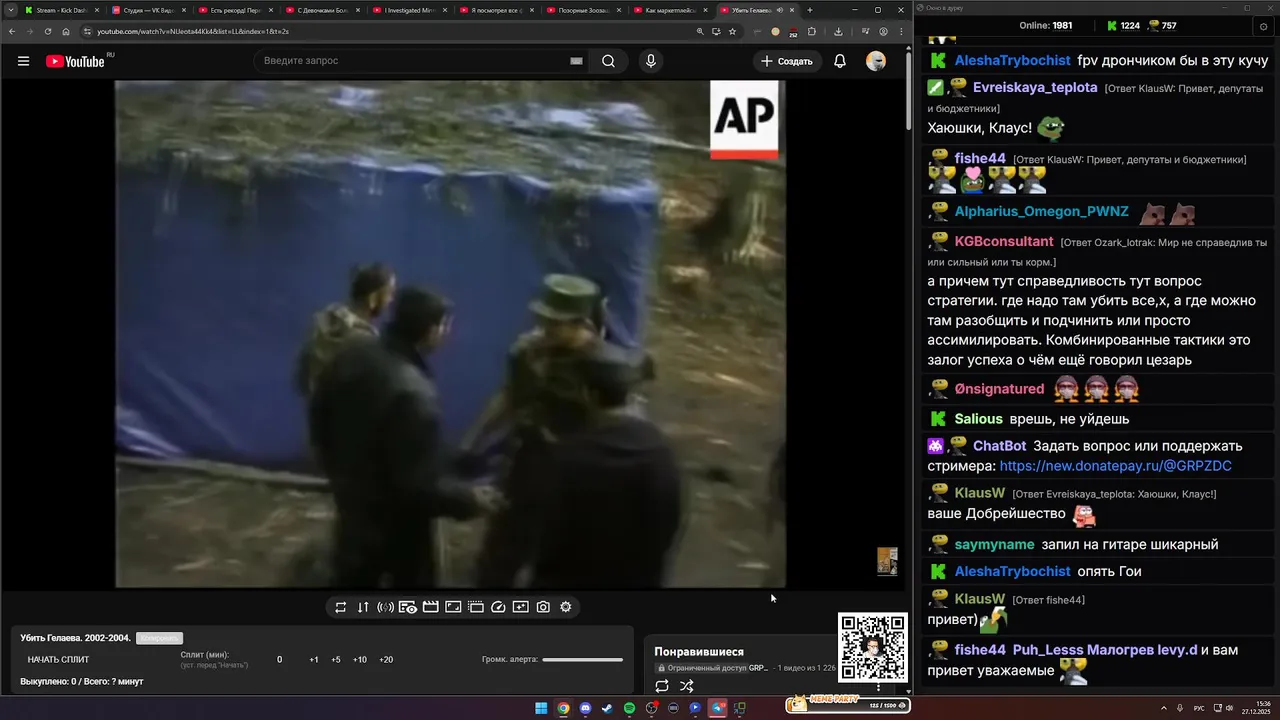Click the Понравившиеся playlist title
This screenshot has height=720, width=1280.
pyautogui.click(x=699, y=652)
